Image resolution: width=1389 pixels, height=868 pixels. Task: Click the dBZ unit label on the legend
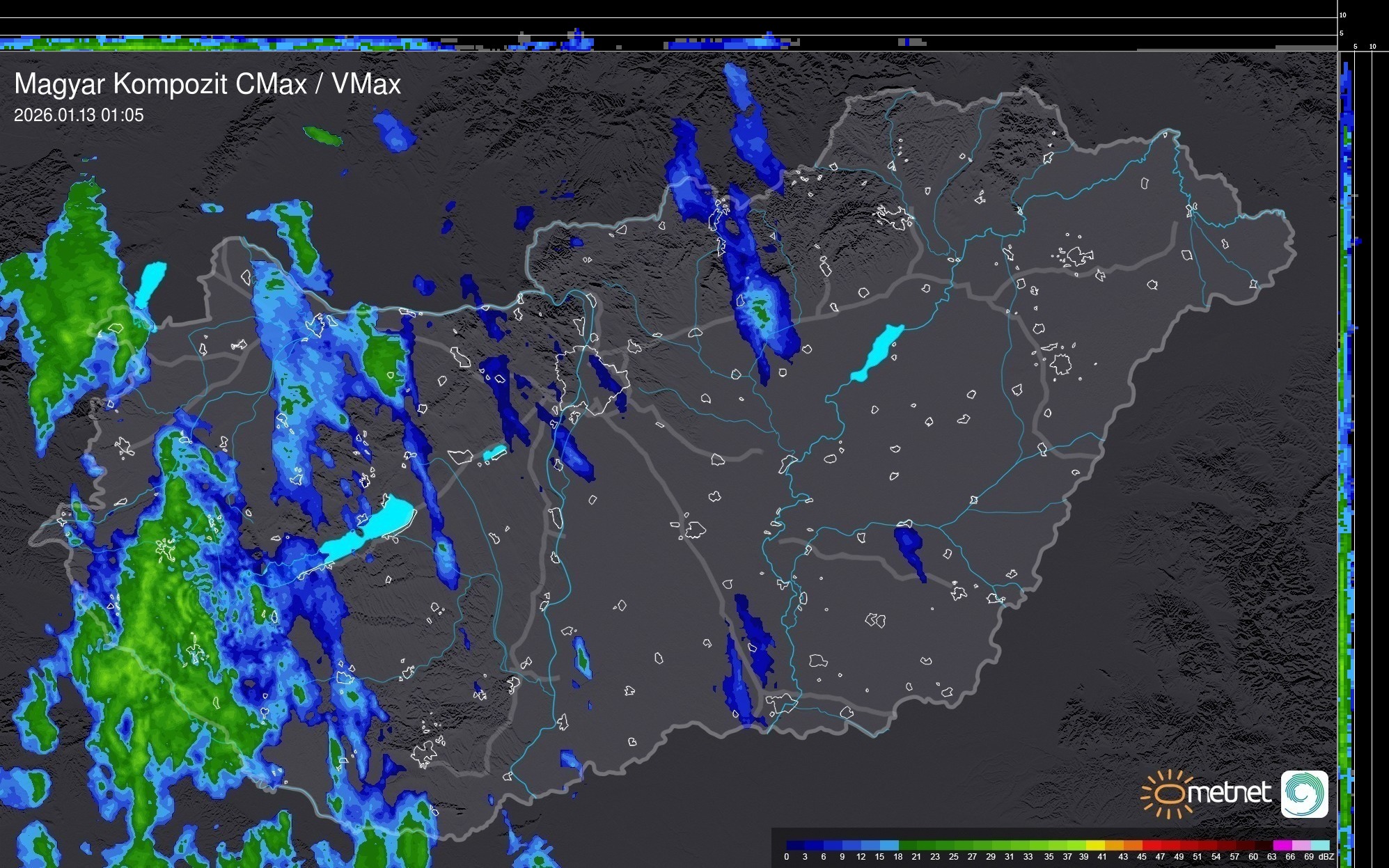pos(1326,857)
